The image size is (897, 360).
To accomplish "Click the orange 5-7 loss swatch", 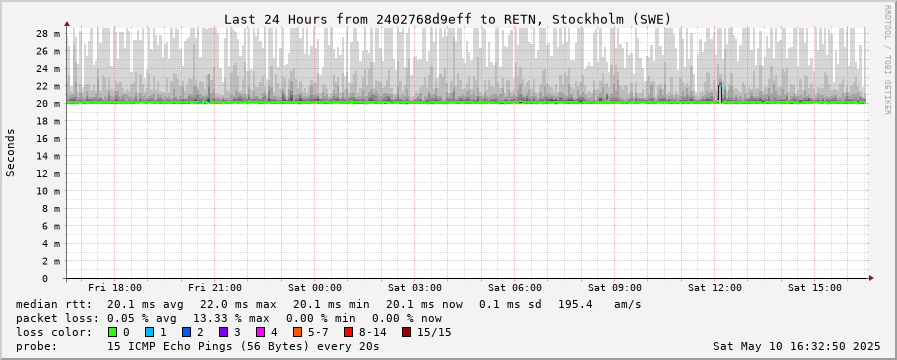I will point(297,332).
